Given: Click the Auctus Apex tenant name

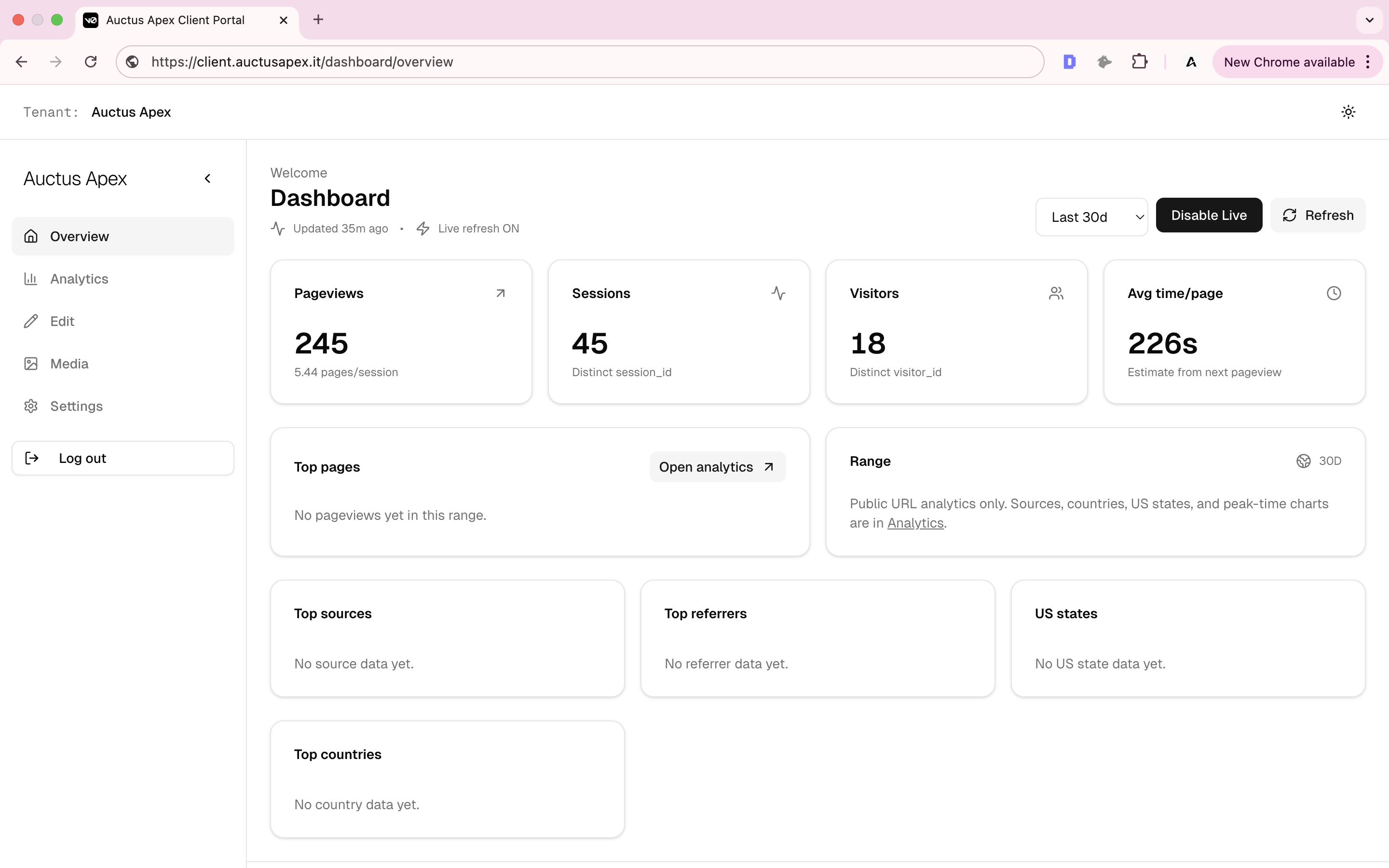Looking at the screenshot, I should (x=132, y=112).
